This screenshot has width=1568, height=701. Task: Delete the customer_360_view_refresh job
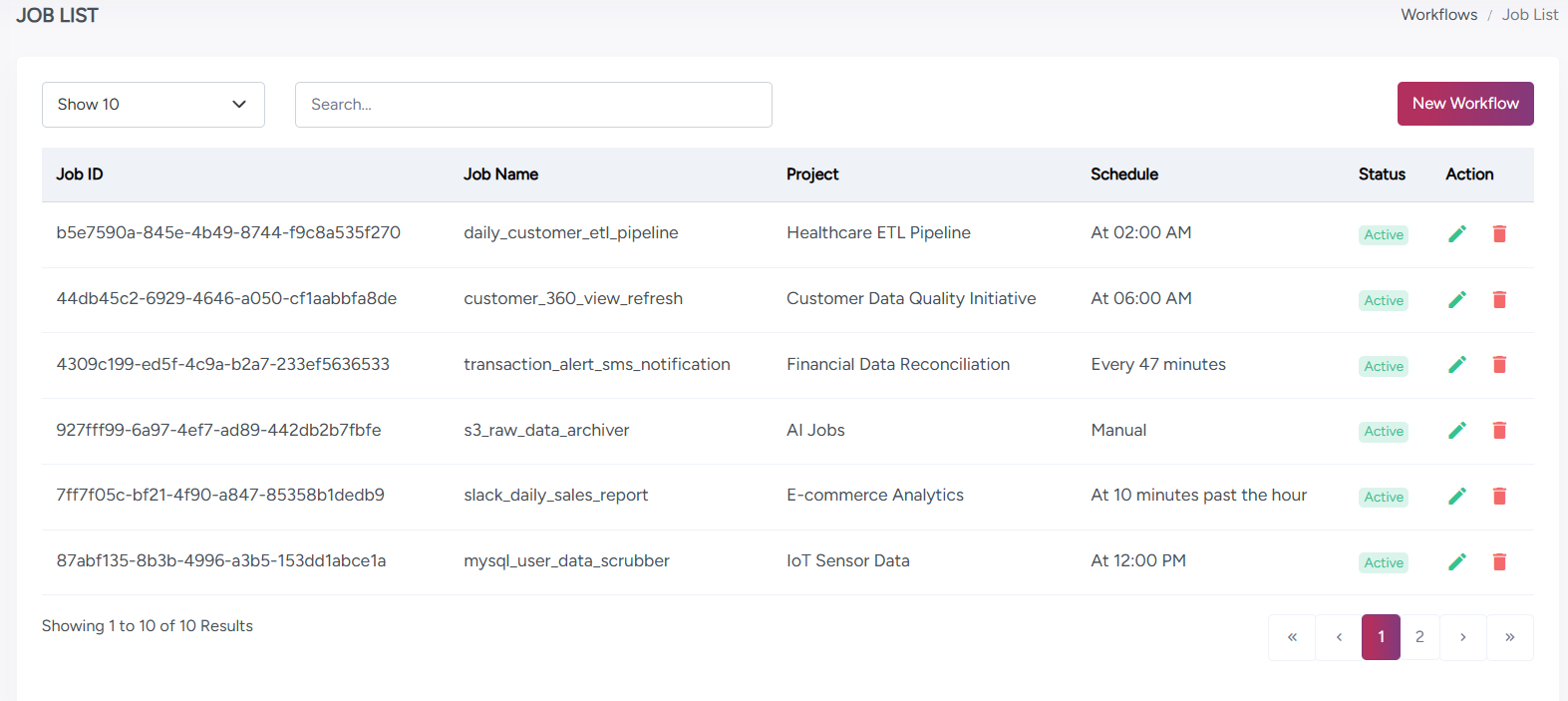click(x=1498, y=300)
